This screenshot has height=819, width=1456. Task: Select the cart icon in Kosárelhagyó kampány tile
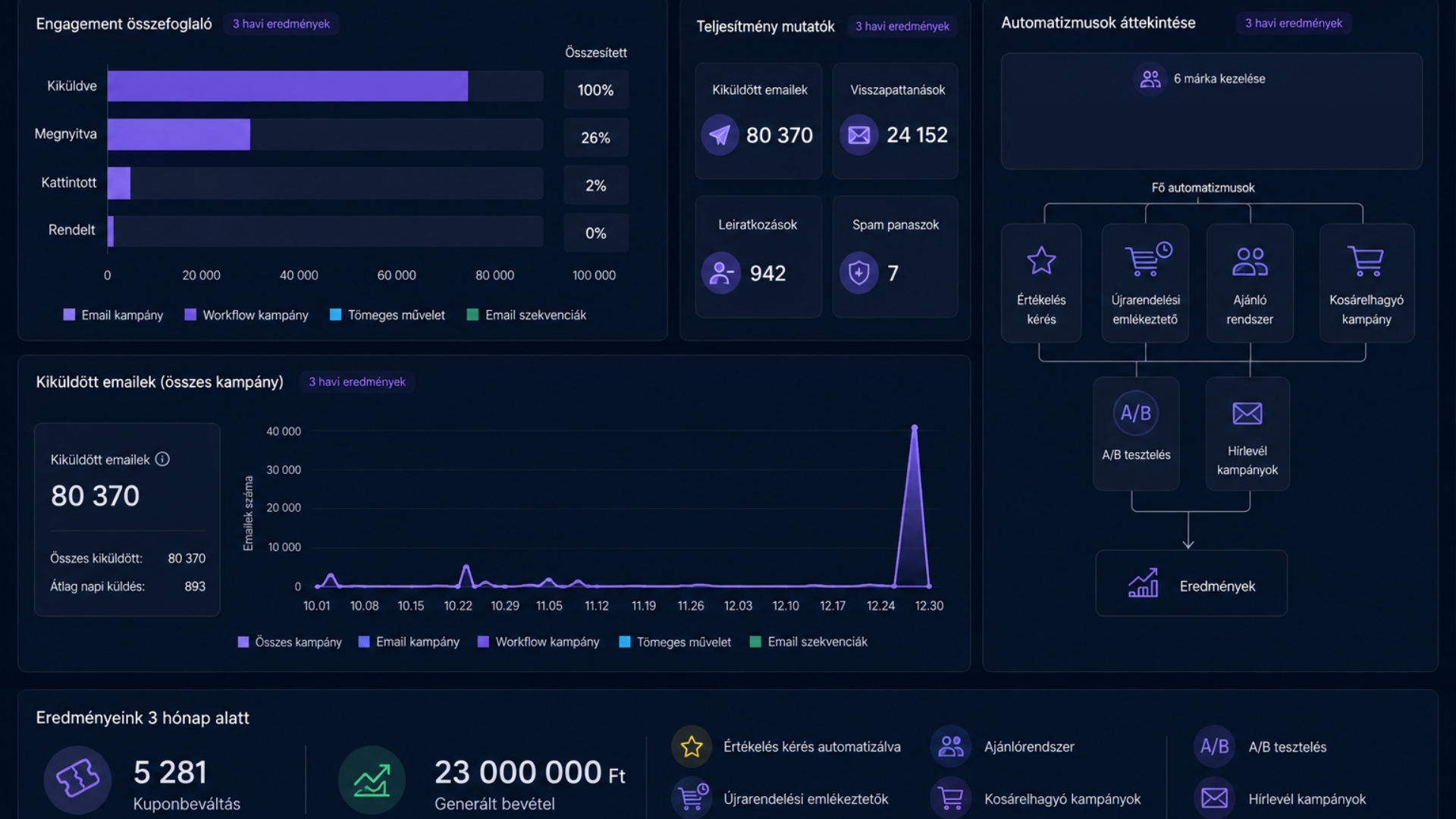[x=1366, y=261]
